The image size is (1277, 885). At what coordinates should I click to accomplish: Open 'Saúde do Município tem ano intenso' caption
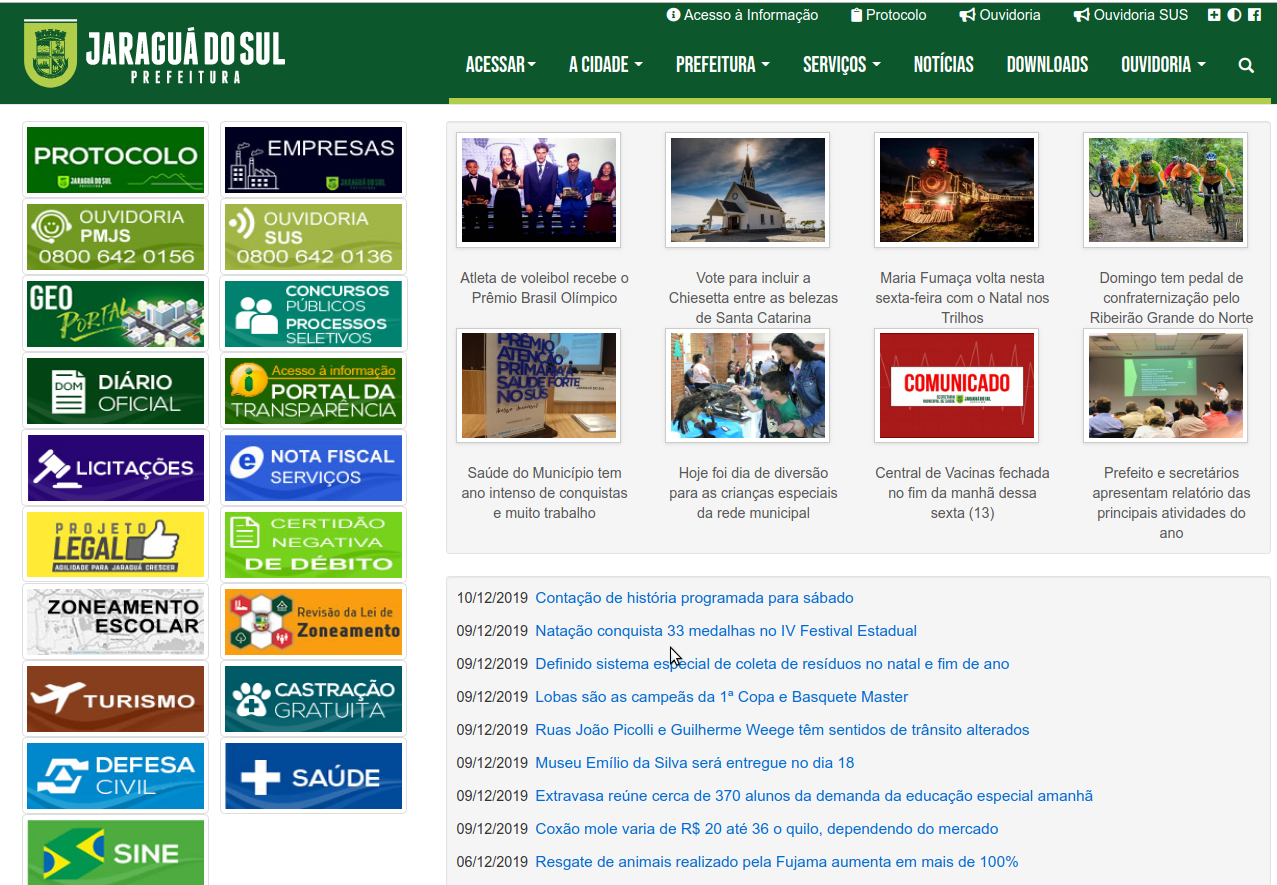544,493
